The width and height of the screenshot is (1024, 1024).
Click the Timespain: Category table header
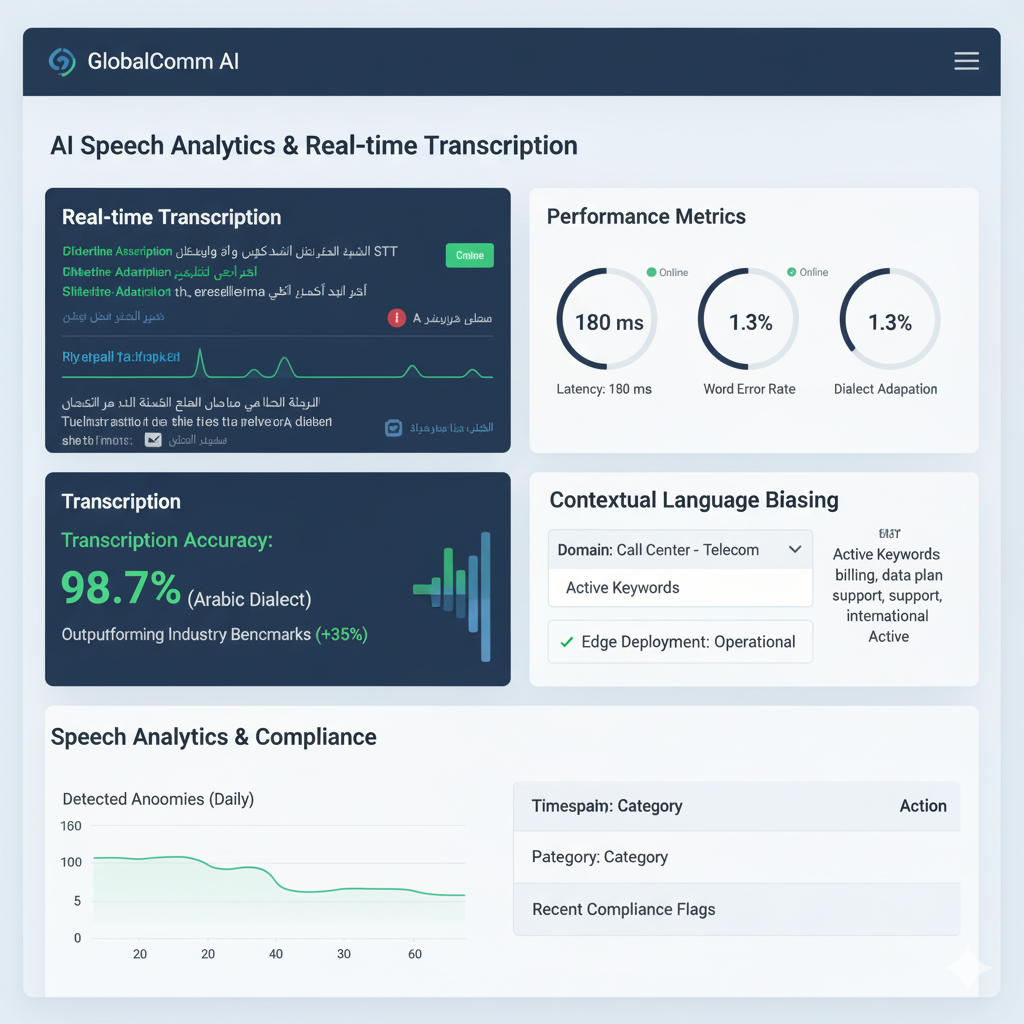[607, 806]
